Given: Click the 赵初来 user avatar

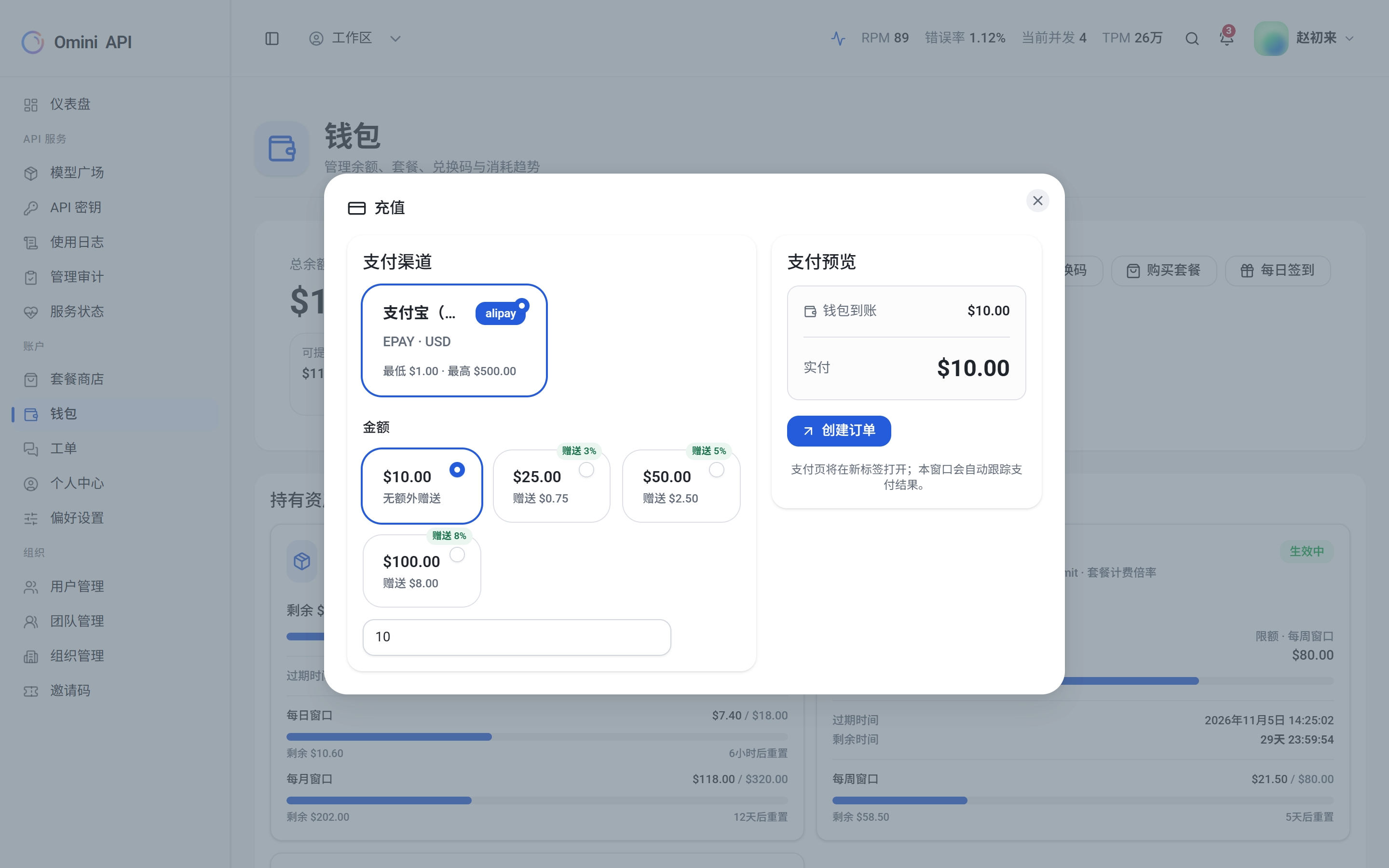Looking at the screenshot, I should 1271,39.
